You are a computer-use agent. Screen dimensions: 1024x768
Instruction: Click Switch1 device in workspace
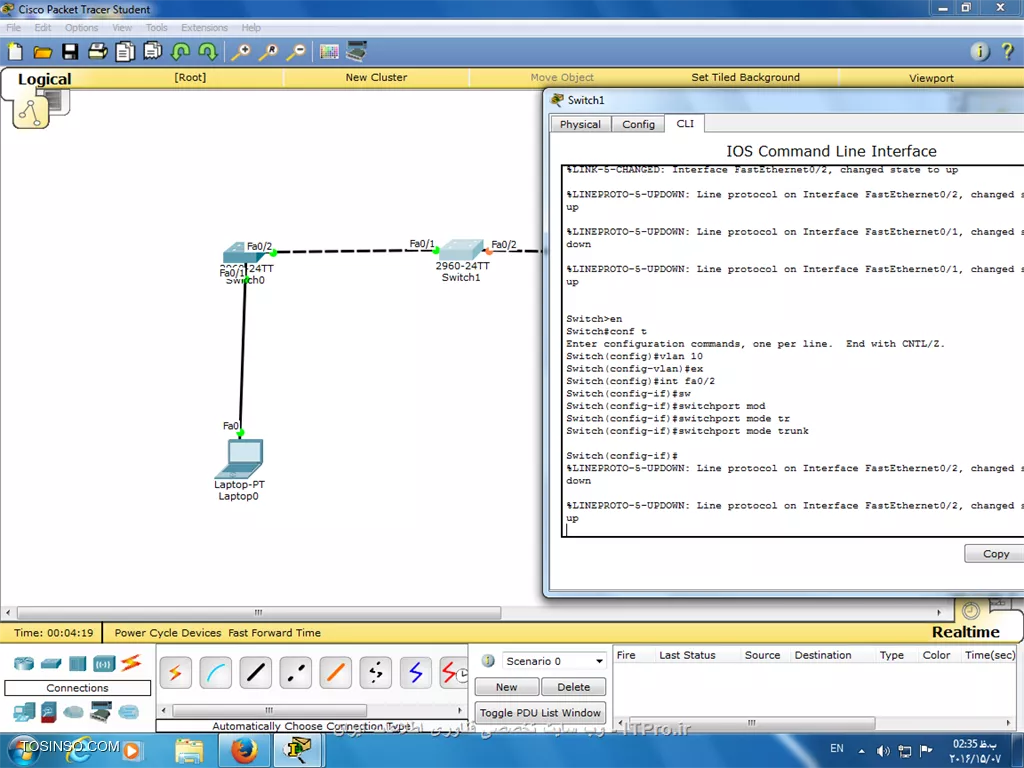(x=462, y=250)
